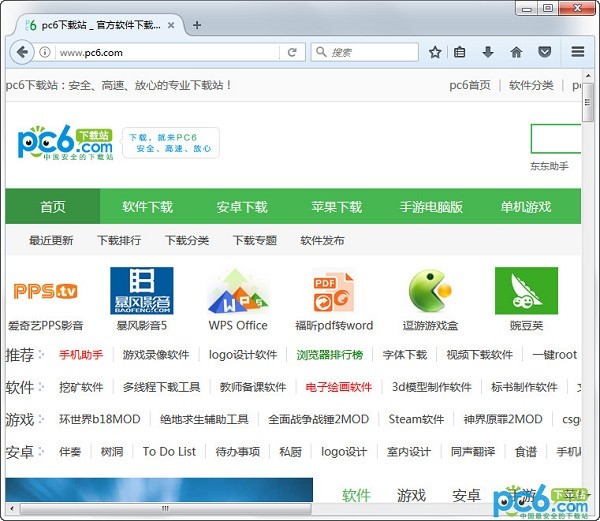The image size is (600, 521).
Task: Open the 下载排行 submenu link
Action: coord(119,240)
